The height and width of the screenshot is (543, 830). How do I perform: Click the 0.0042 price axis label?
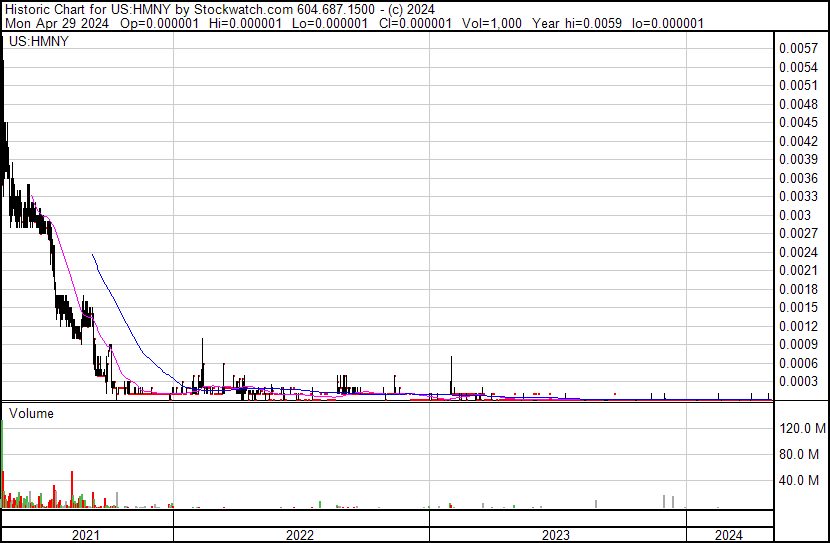pos(798,141)
